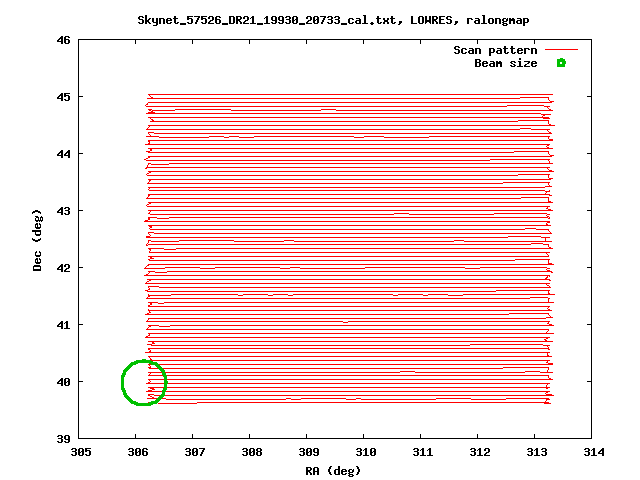Click the 'RA (deg)' axis label
The width and height of the screenshot is (640, 480).
[x=333, y=471]
